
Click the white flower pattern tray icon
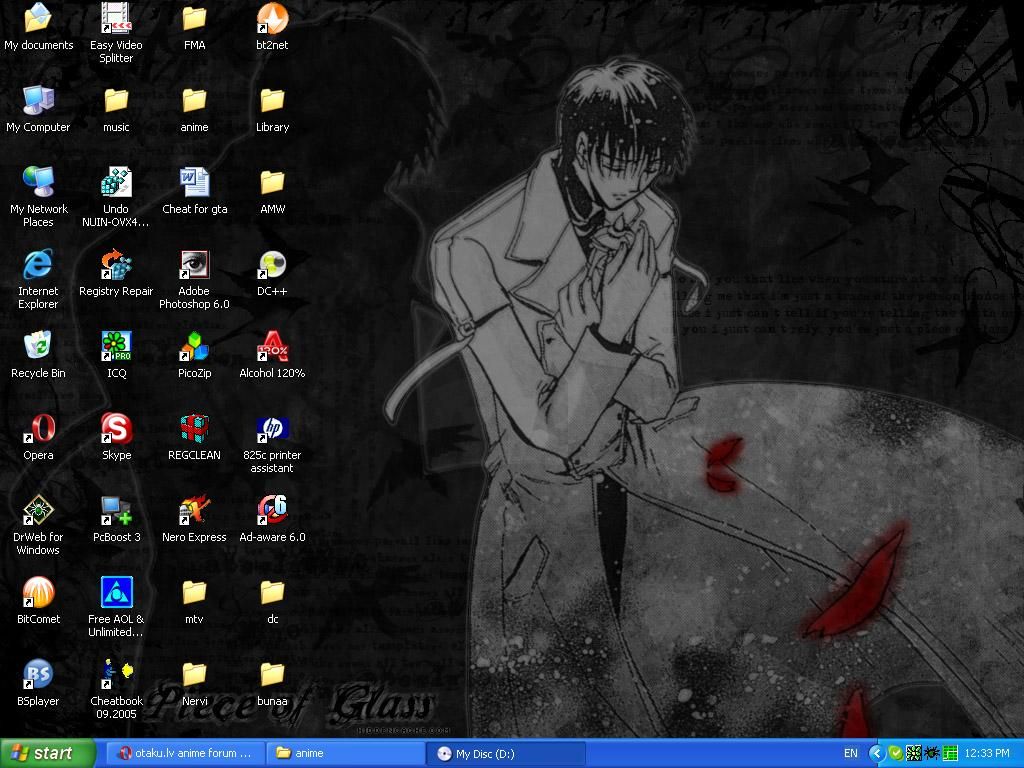(x=914, y=753)
